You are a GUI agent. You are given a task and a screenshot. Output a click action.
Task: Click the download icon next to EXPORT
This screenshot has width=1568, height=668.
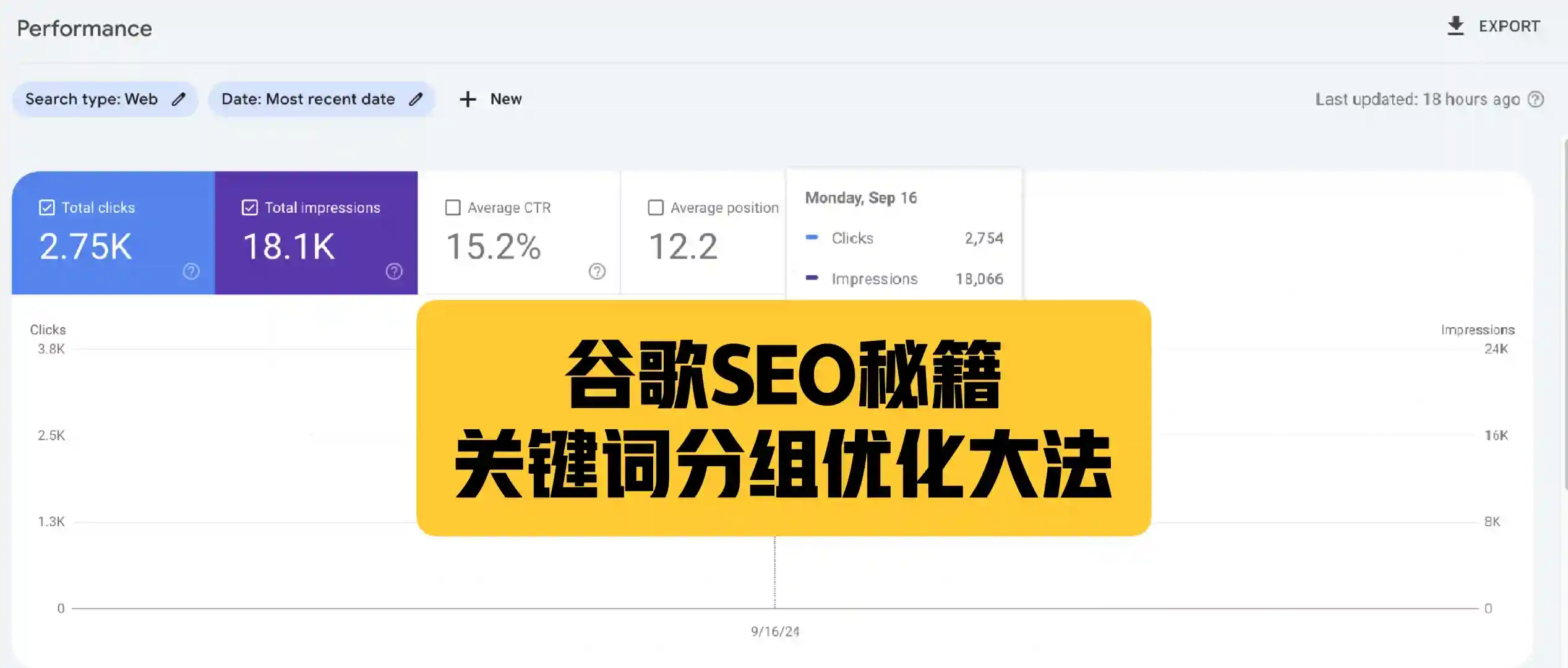(1456, 25)
